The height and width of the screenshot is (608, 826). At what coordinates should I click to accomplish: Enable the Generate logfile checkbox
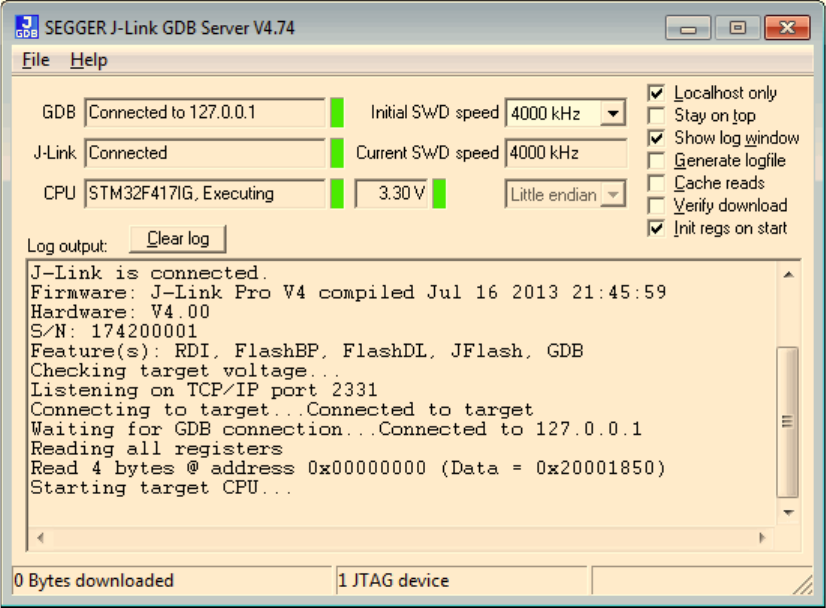656,161
